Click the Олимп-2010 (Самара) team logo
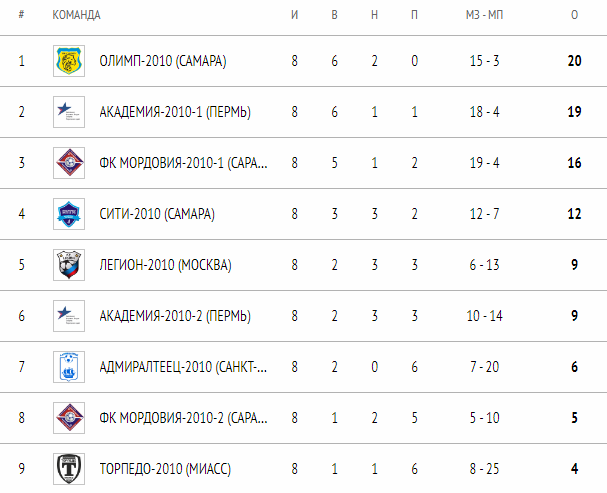Viewport: 607px width, 493px height. click(x=69, y=61)
